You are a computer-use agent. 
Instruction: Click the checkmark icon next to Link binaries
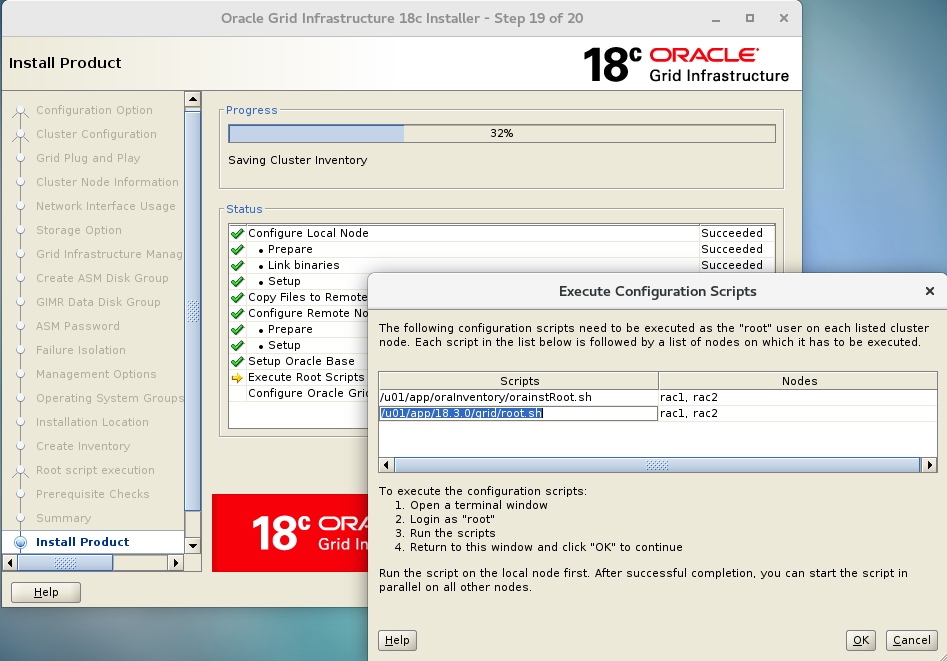click(x=237, y=264)
